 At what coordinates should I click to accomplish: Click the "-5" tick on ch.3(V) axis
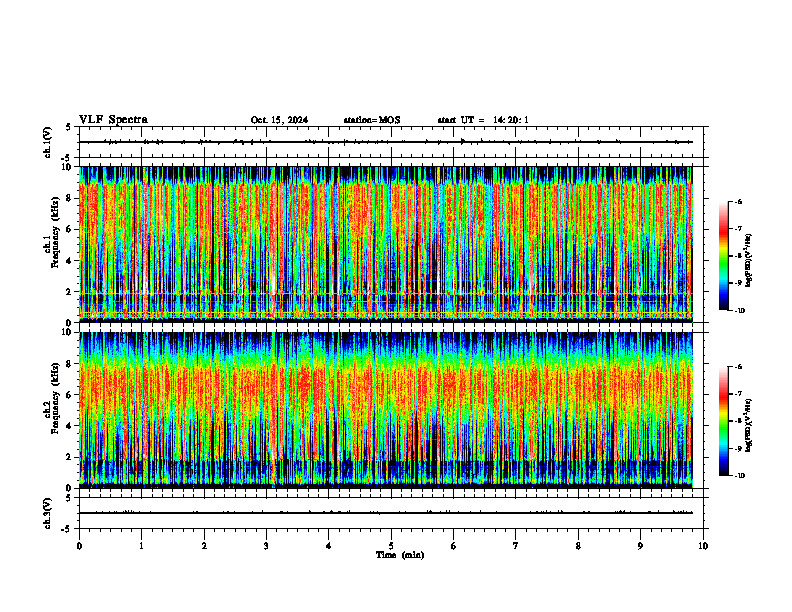pyautogui.click(x=67, y=529)
